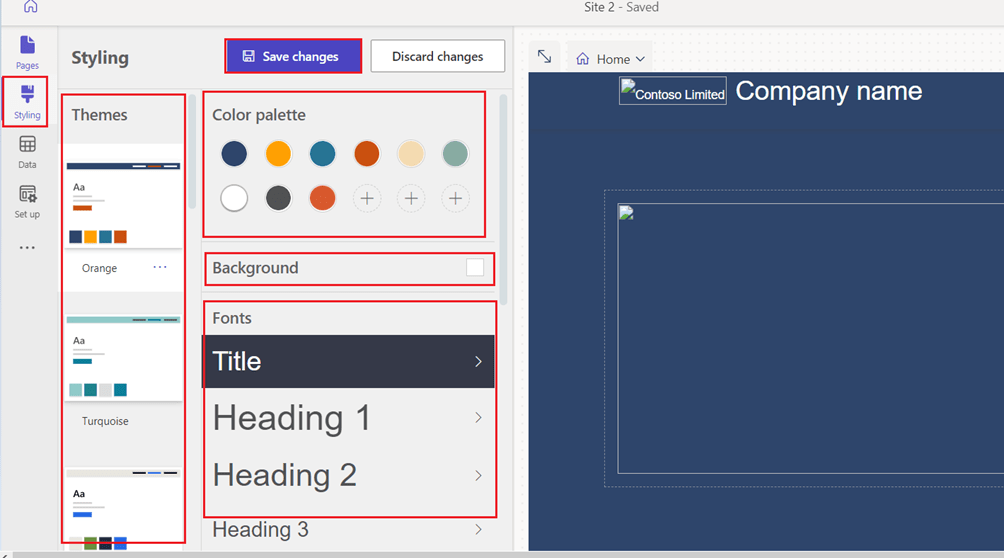The image size is (1004, 558).
Task: Select the orange color swatch in palette
Action: tap(278, 154)
